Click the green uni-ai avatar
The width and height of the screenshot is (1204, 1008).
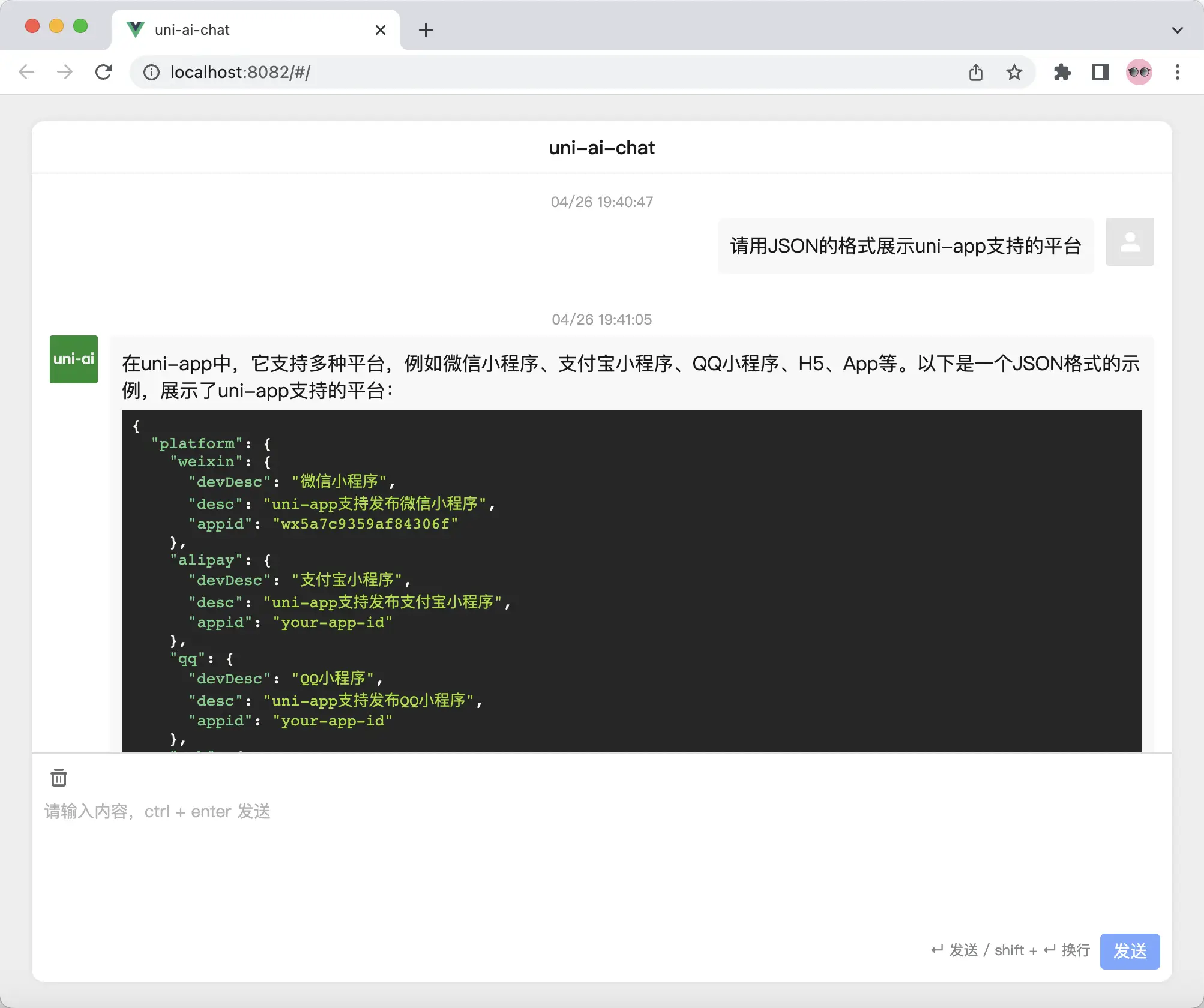coord(74,359)
